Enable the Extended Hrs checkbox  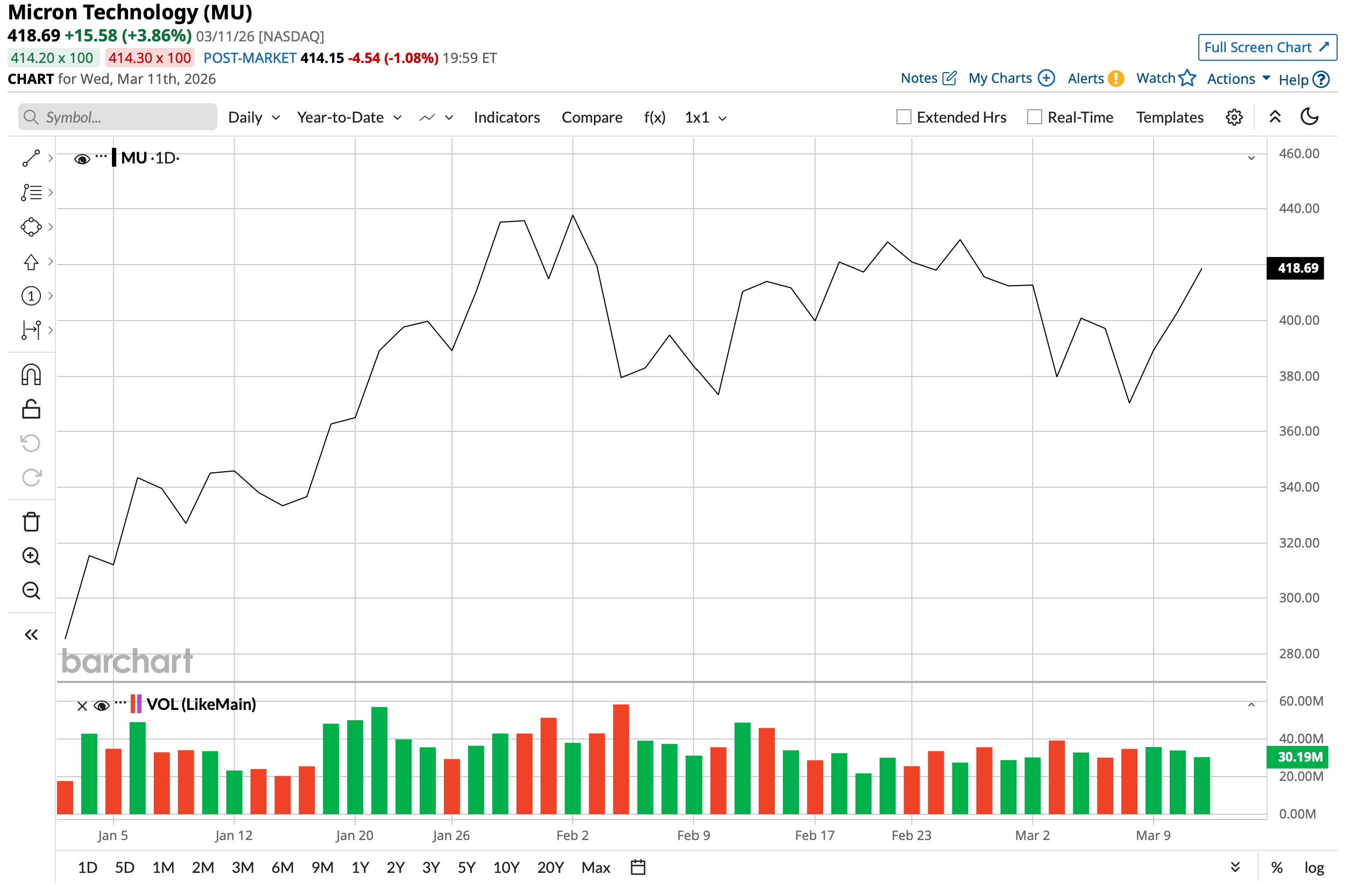(x=904, y=117)
